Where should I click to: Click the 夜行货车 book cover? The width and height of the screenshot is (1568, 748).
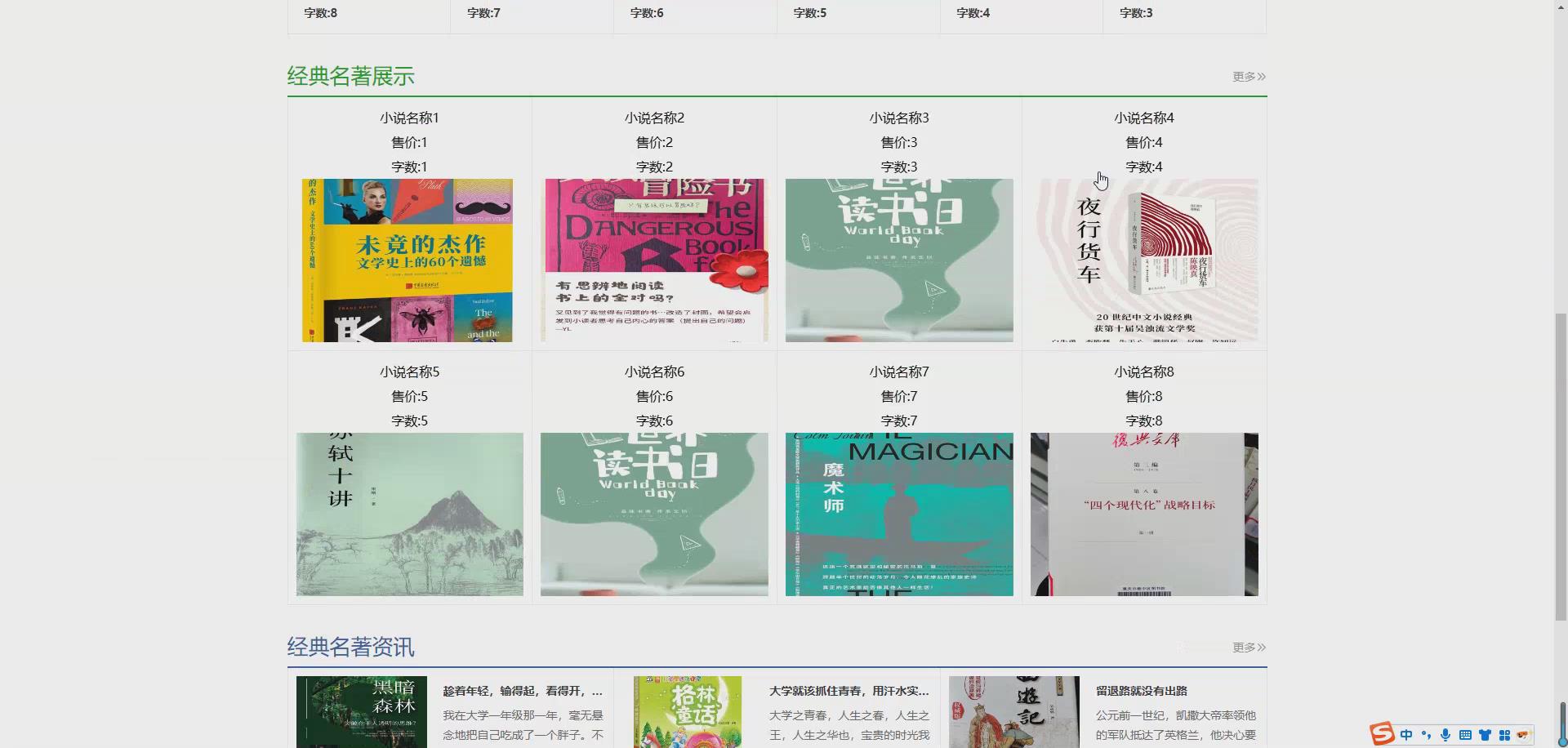point(1144,260)
